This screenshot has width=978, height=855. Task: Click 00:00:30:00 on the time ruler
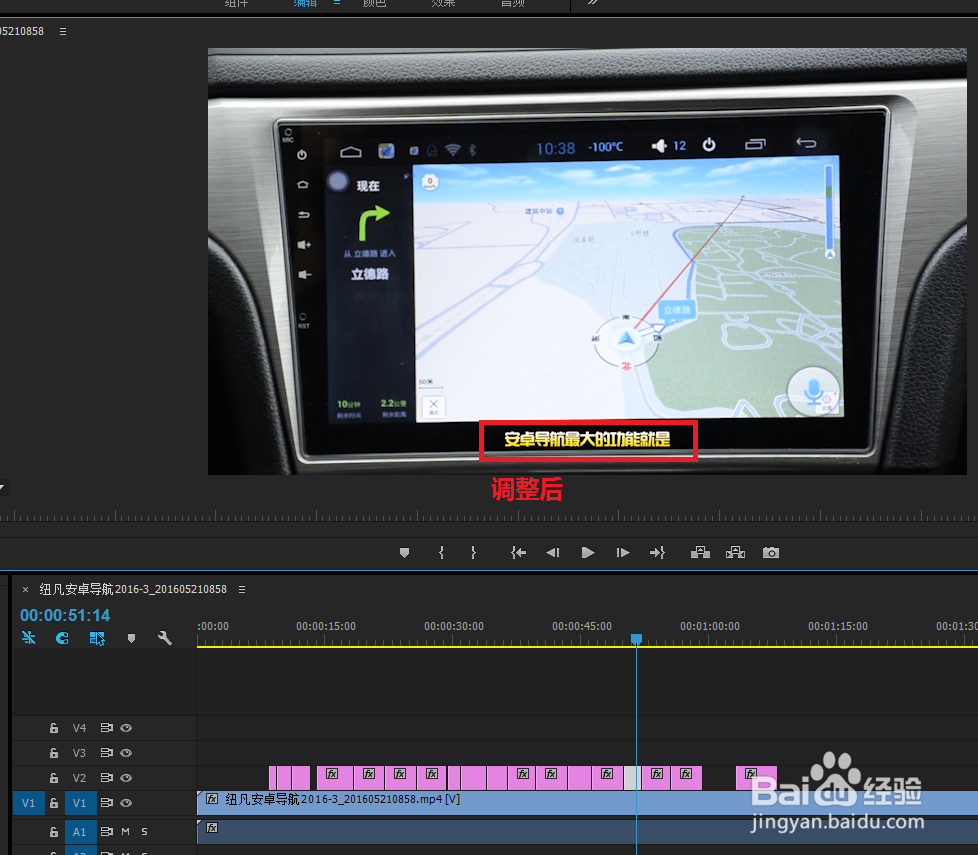(x=453, y=626)
